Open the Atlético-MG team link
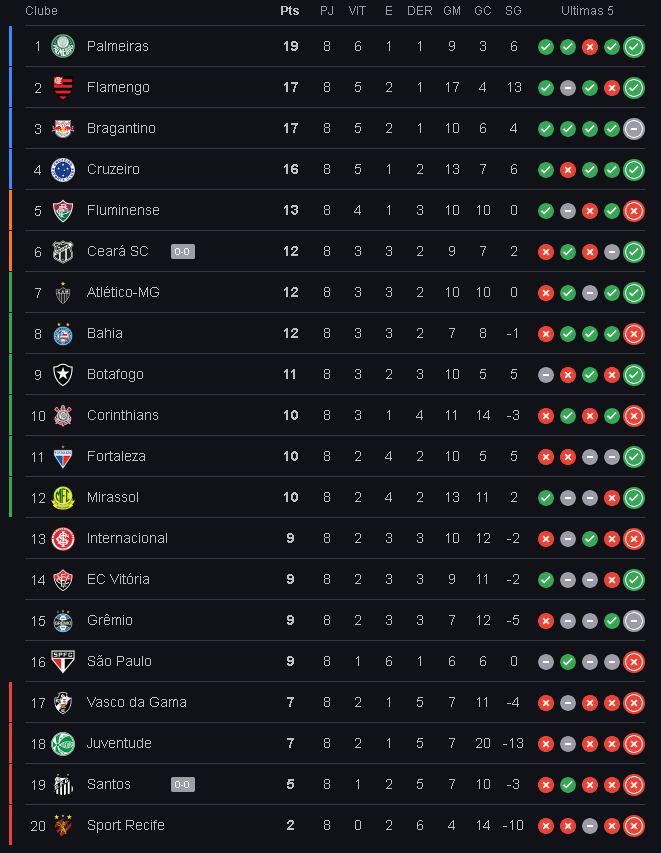The width and height of the screenshot is (661, 853). coord(123,293)
